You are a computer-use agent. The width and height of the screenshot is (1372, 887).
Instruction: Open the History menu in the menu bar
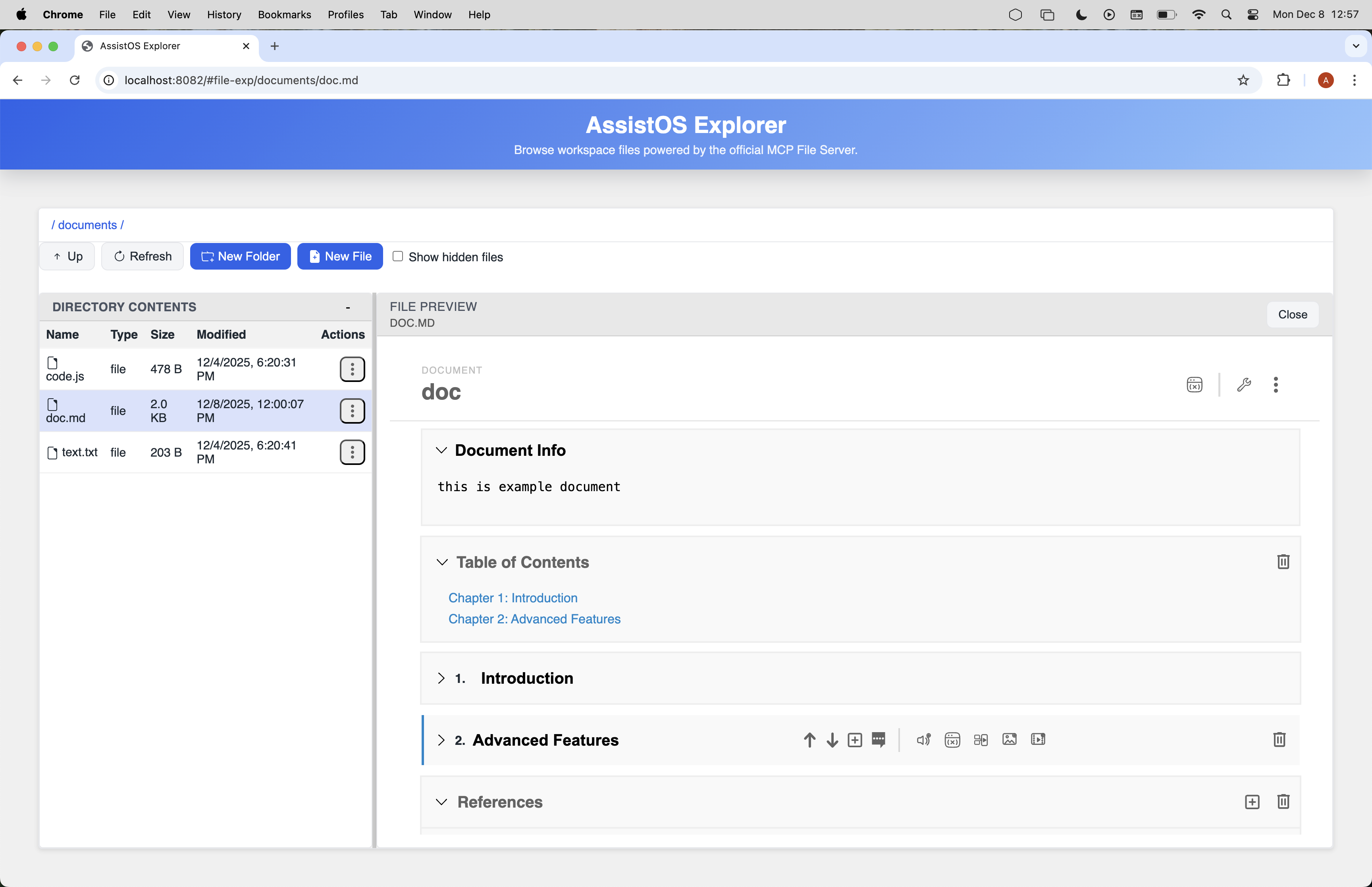[224, 14]
